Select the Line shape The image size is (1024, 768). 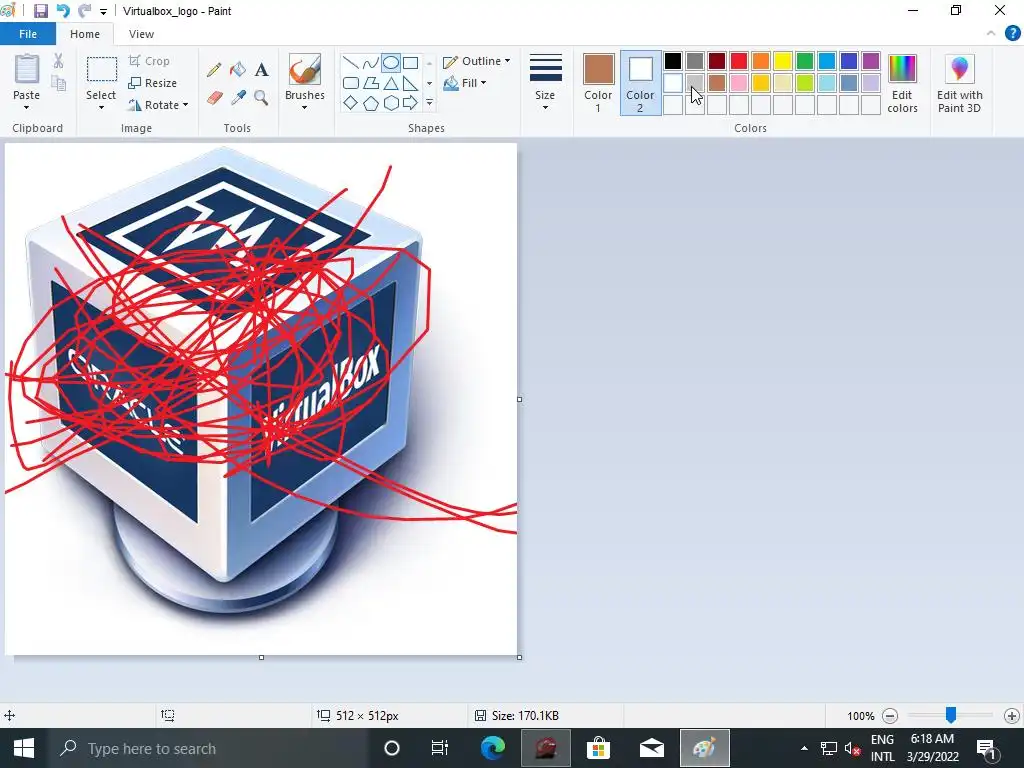351,63
